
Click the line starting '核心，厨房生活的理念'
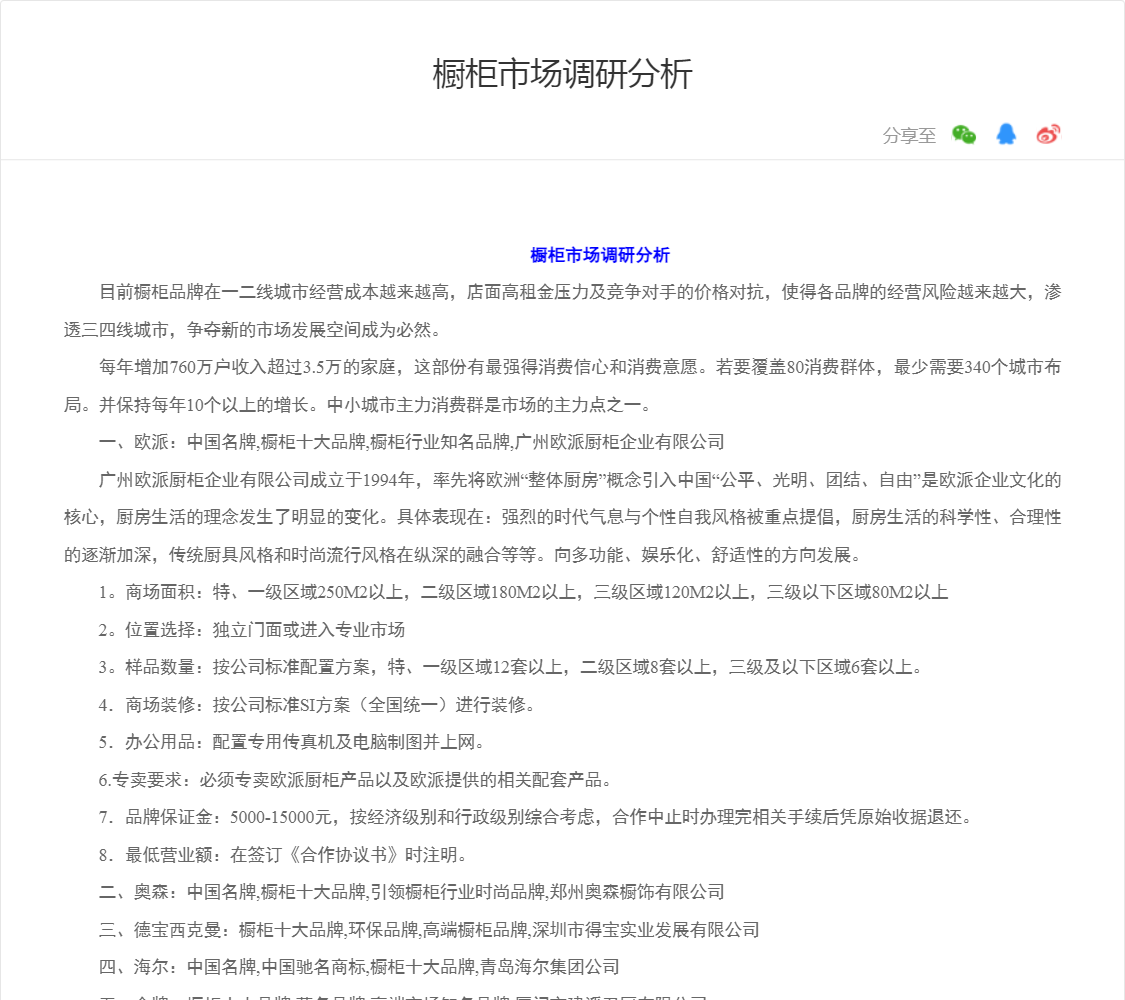coord(562,517)
